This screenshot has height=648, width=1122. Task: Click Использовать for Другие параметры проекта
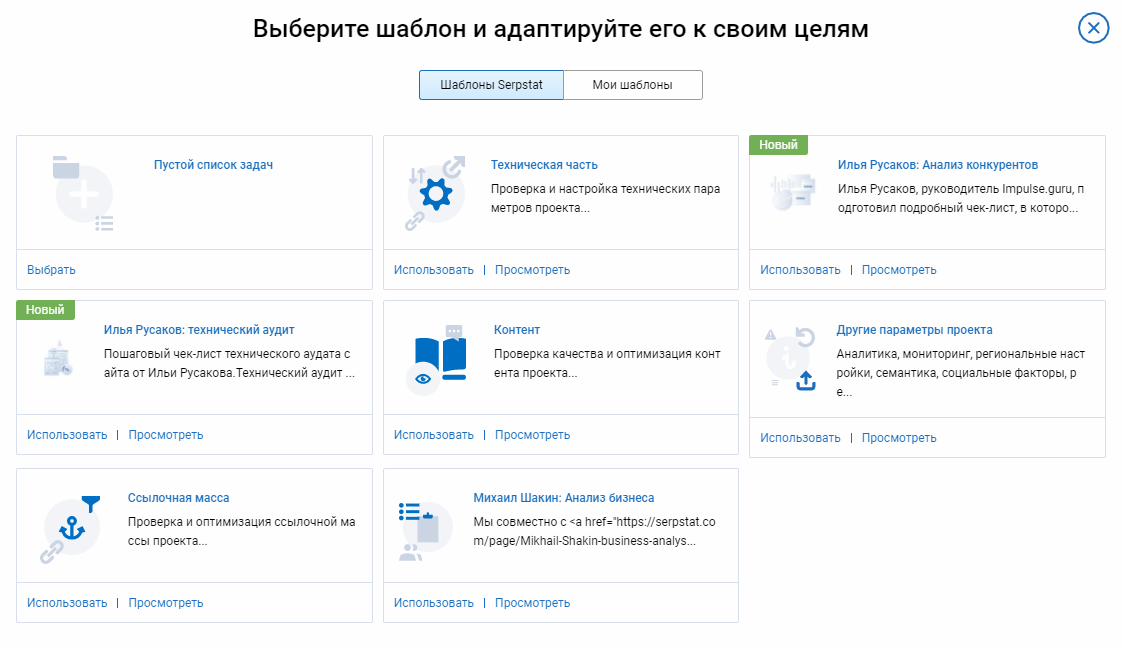point(800,438)
